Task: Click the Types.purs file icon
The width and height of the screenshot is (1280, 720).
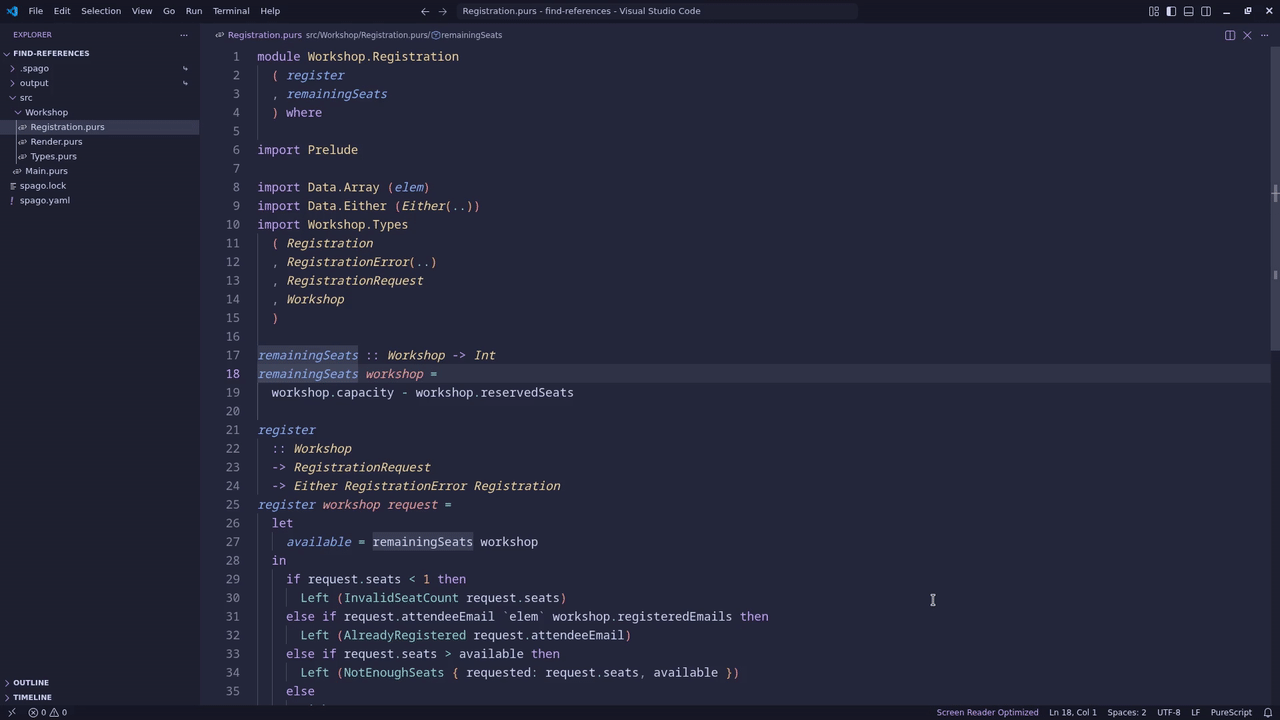Action: click(x=22, y=156)
